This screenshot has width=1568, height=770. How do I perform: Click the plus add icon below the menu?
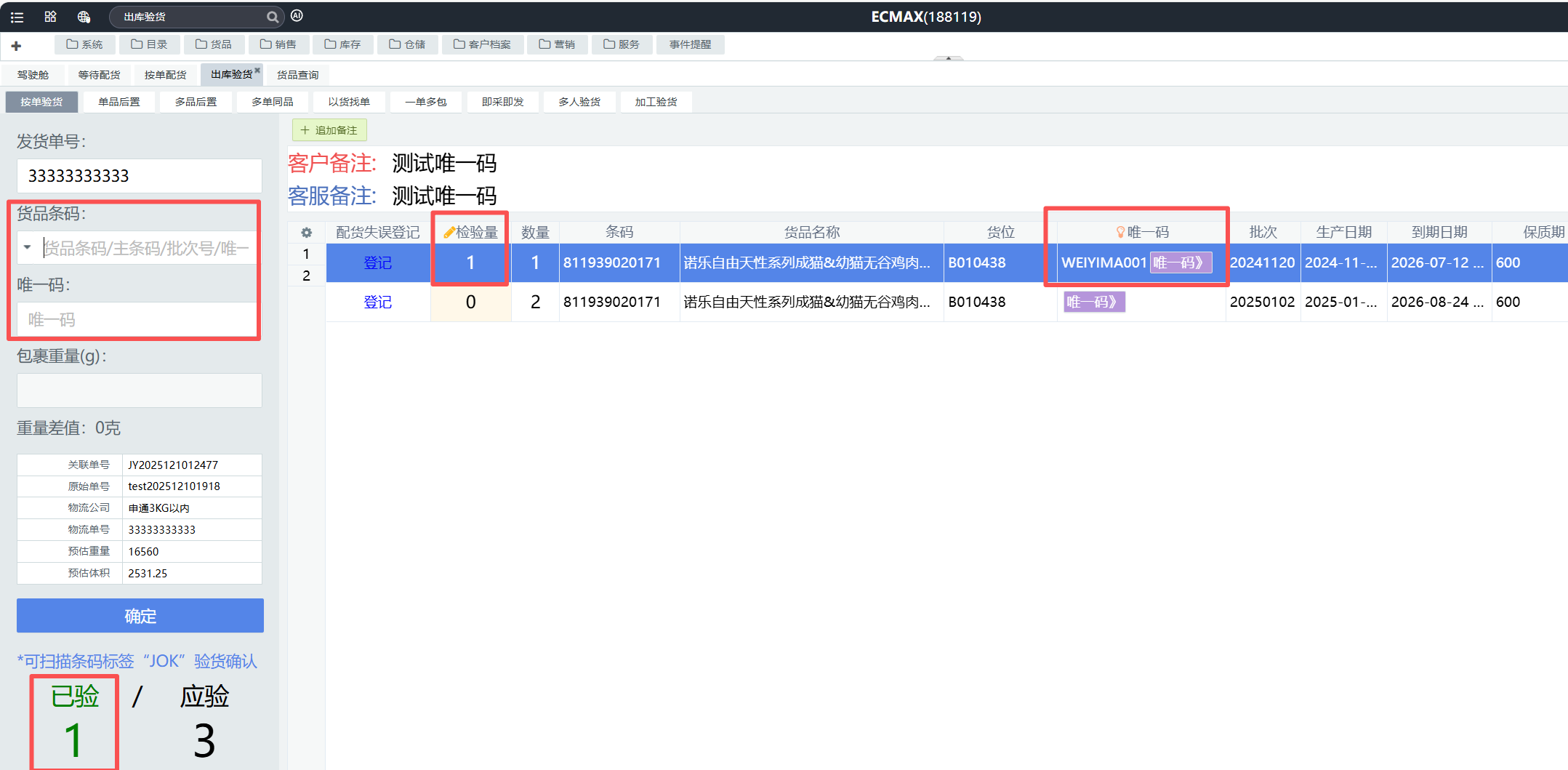16,46
